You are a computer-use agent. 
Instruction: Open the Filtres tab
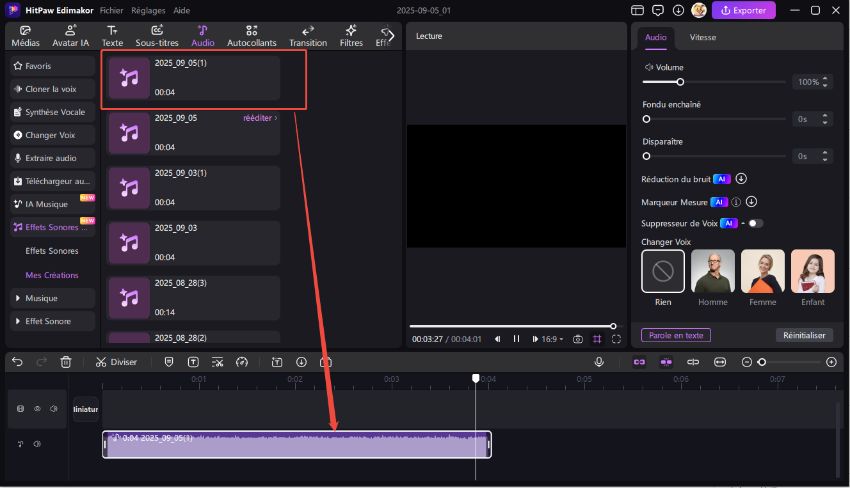(351, 36)
